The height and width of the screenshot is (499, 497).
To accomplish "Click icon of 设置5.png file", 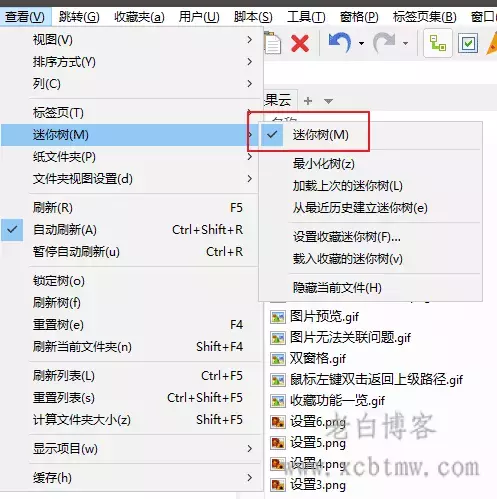I will coord(278,443).
